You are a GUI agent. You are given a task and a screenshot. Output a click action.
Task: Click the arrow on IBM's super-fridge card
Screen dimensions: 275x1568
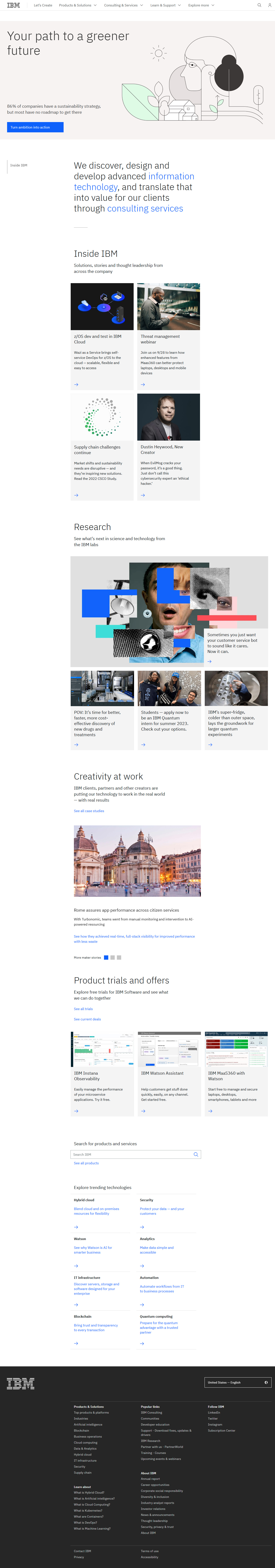pyautogui.click(x=210, y=745)
